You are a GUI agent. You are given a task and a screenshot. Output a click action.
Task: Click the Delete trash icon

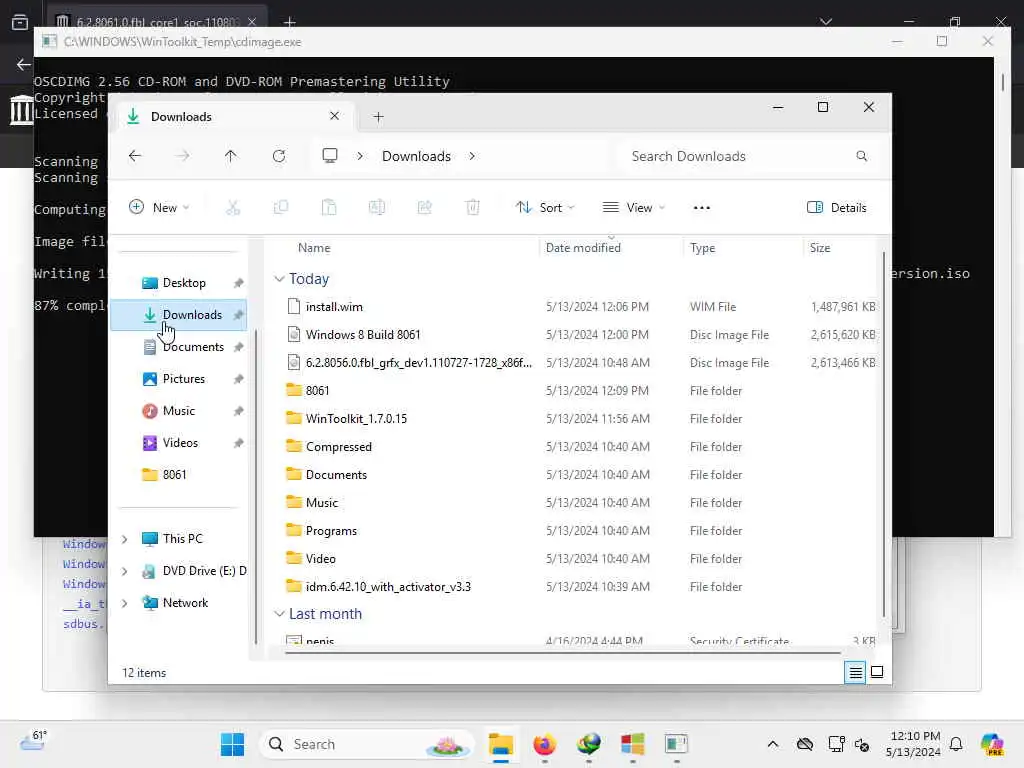tap(472, 208)
